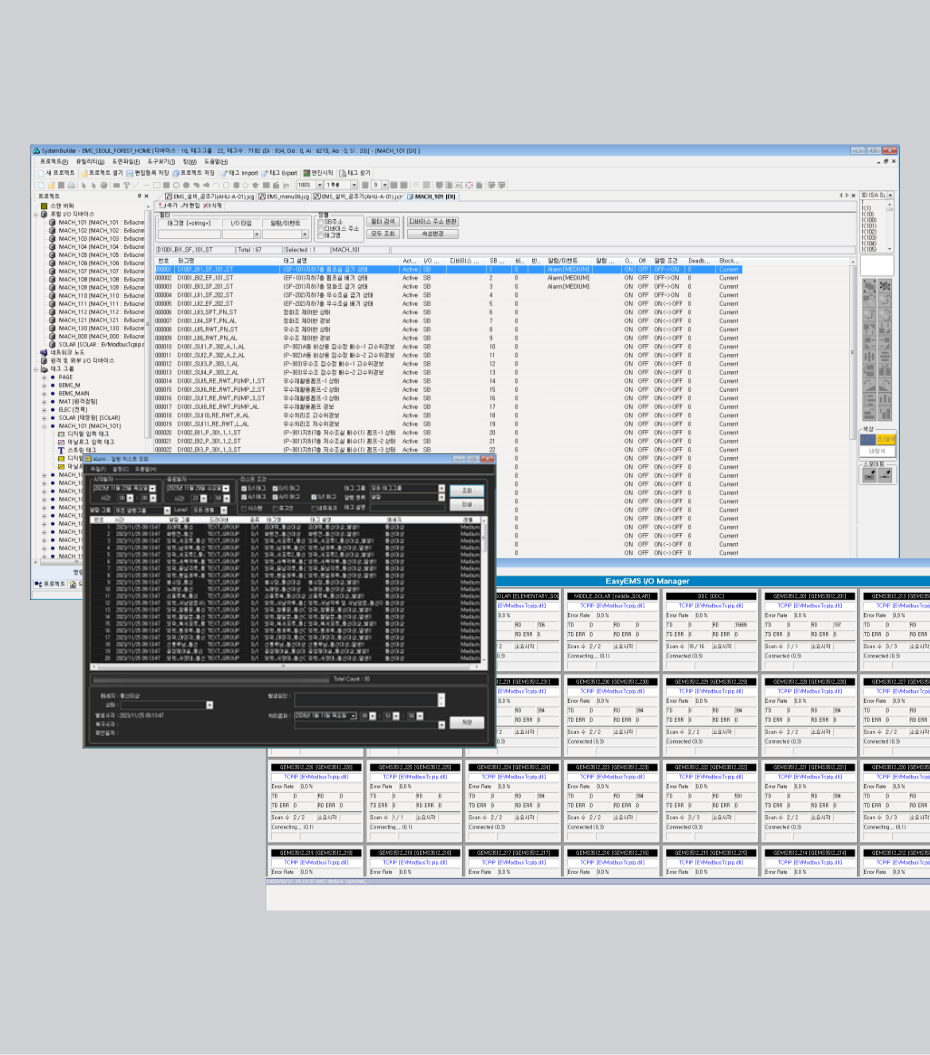Open the 프로젝트(P) menu

point(53,162)
